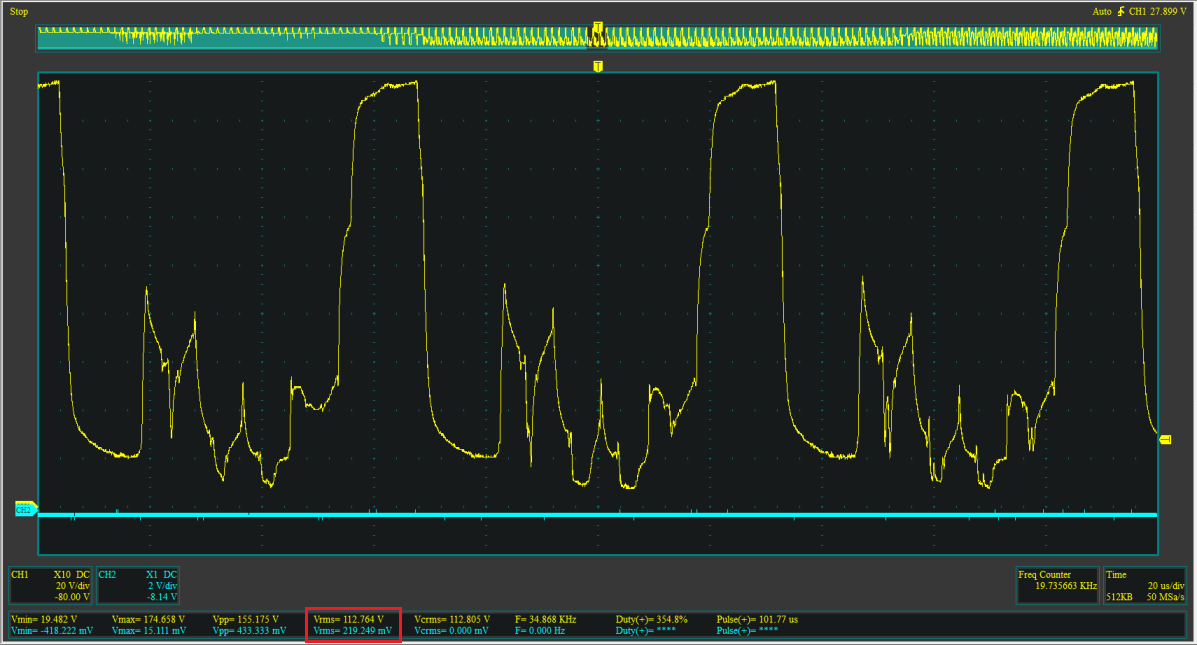Click the 20 us/div time base value

(x=1166, y=585)
